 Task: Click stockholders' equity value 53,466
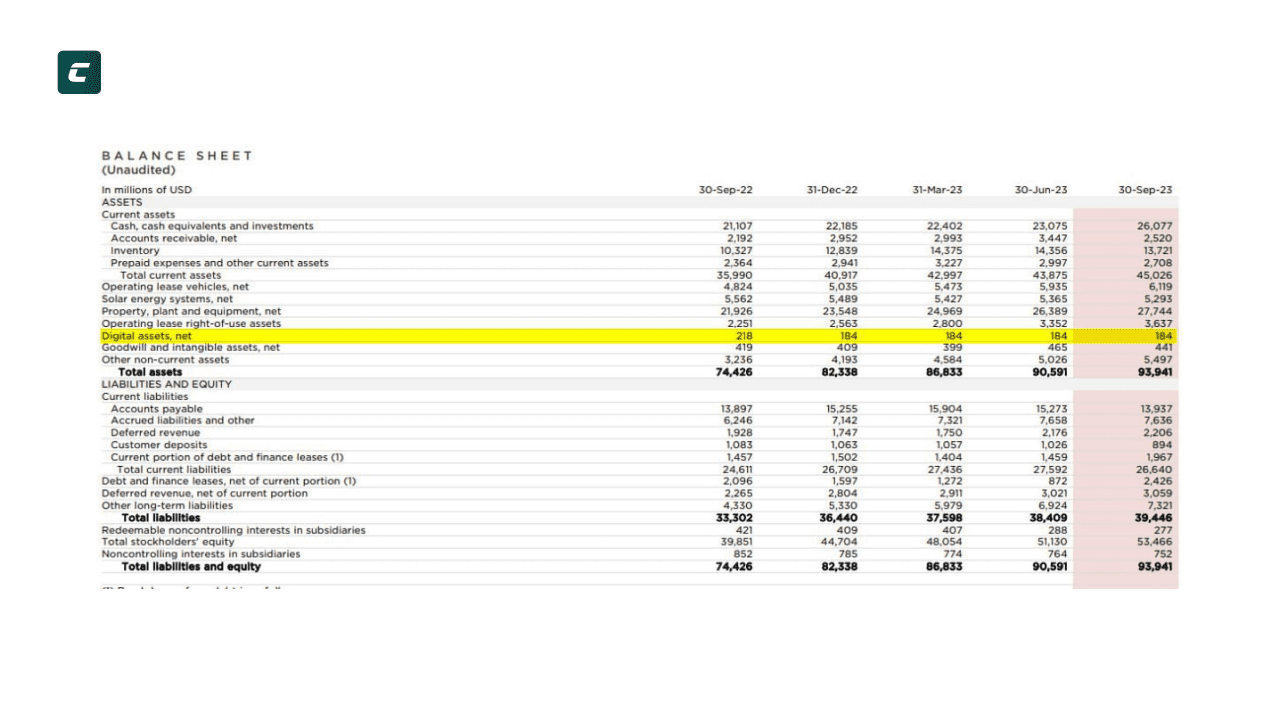[x=1155, y=542]
